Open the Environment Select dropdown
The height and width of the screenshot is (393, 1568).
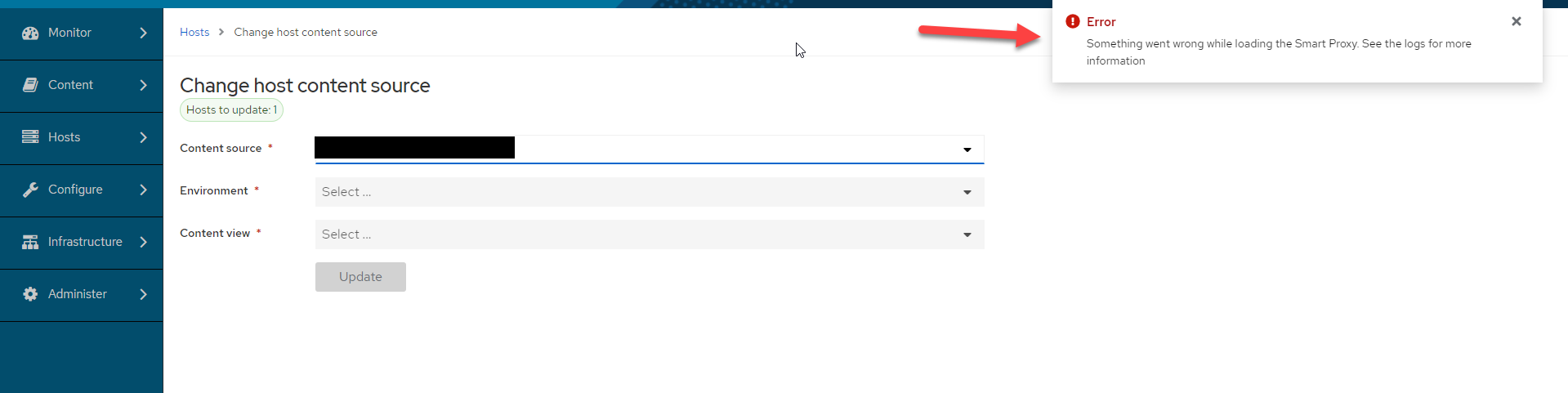click(x=650, y=192)
